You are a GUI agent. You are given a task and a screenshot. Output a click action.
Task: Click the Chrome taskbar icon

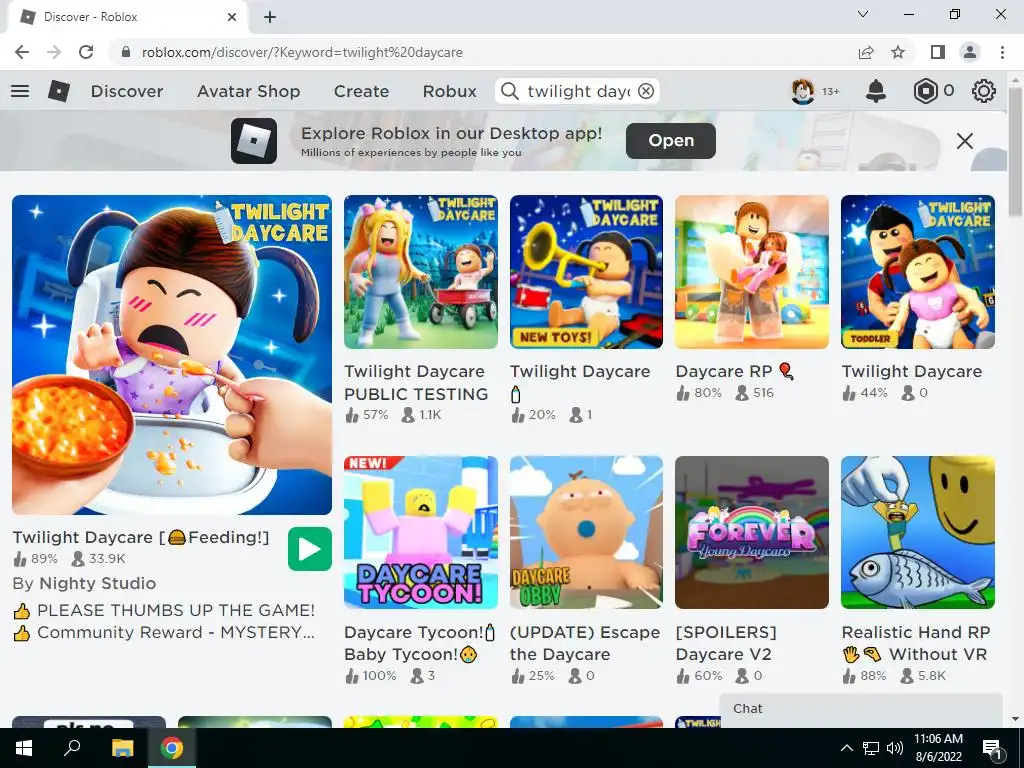tap(172, 748)
